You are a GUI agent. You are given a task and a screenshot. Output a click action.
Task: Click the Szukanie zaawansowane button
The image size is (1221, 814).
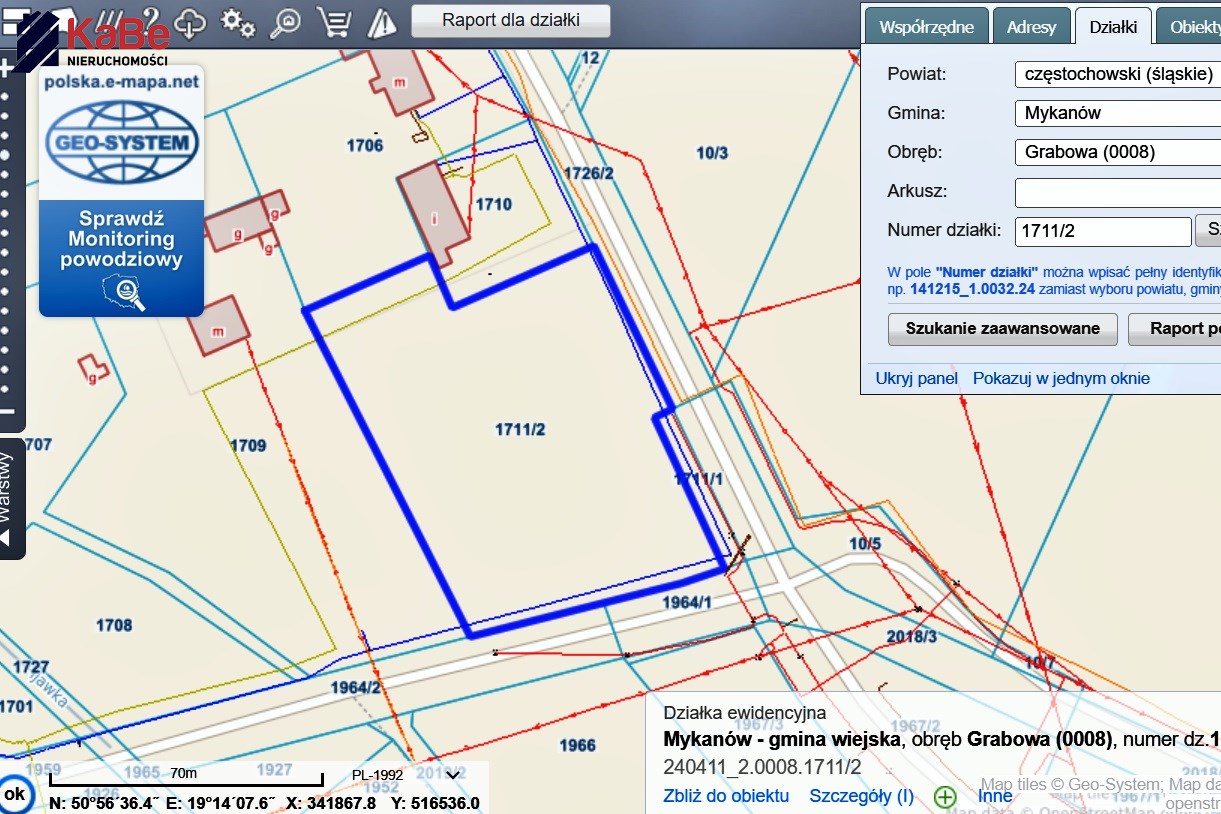click(x=1002, y=328)
